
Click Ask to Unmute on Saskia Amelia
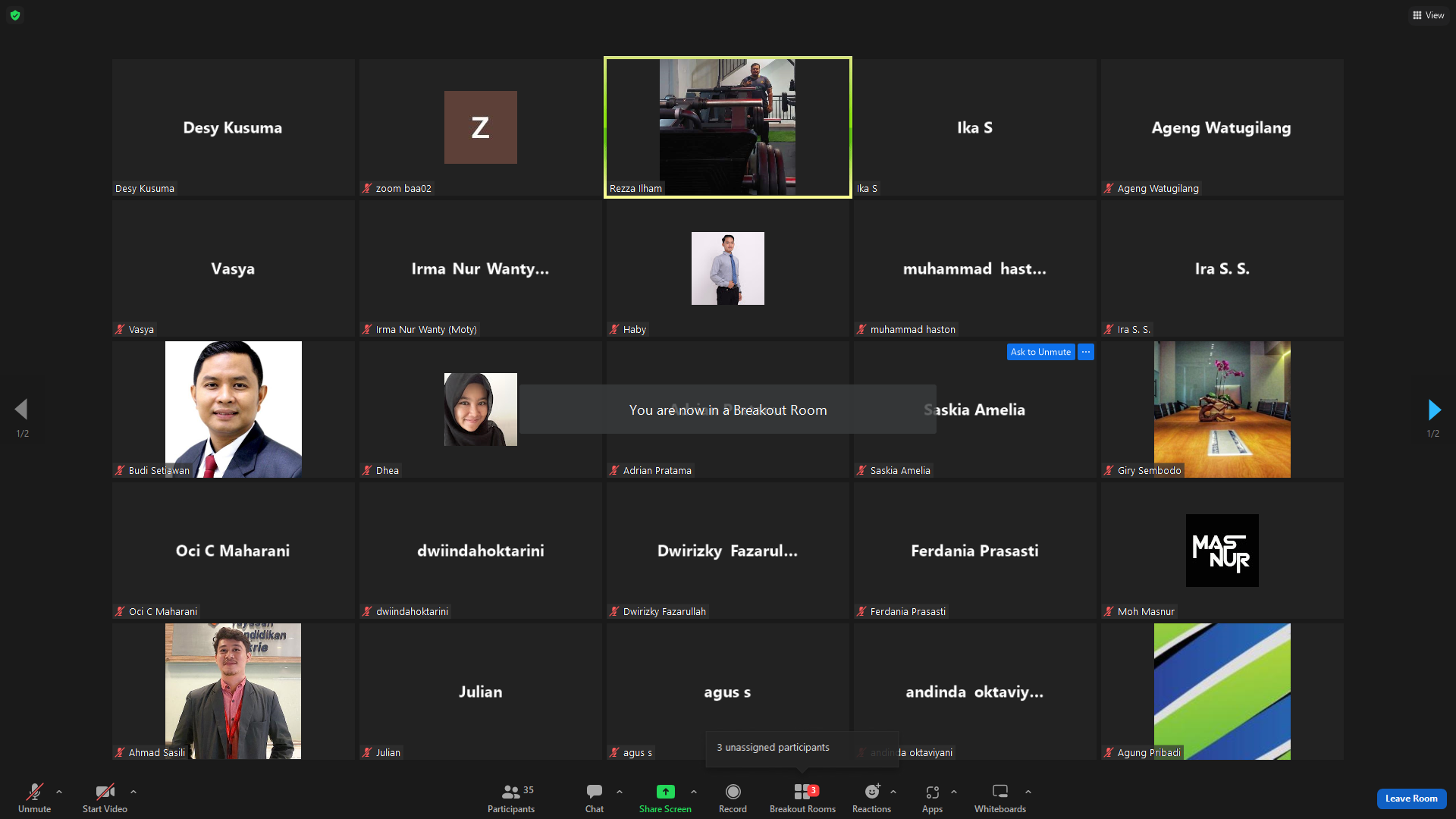tap(1040, 352)
